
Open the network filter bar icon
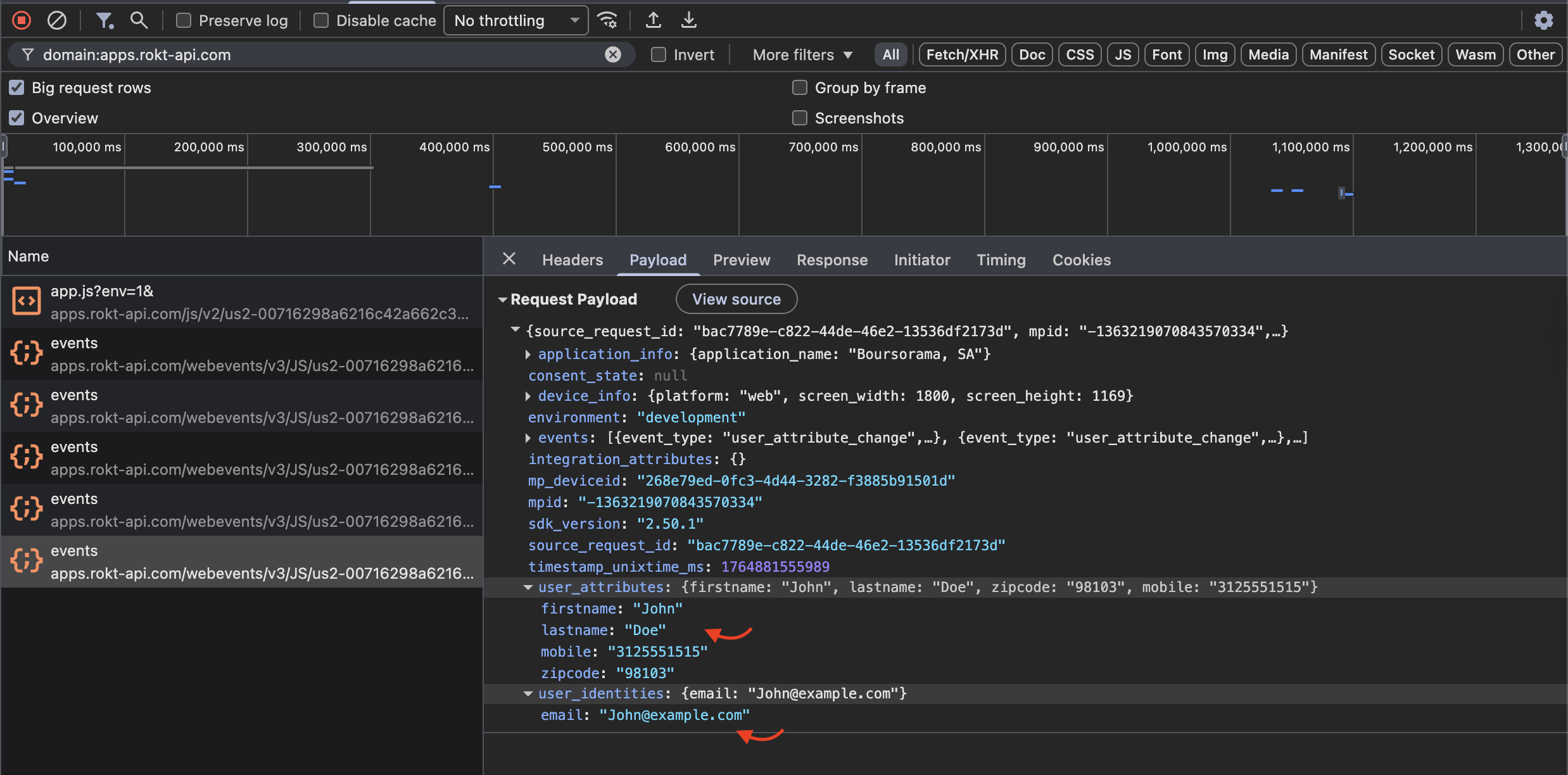point(104,20)
